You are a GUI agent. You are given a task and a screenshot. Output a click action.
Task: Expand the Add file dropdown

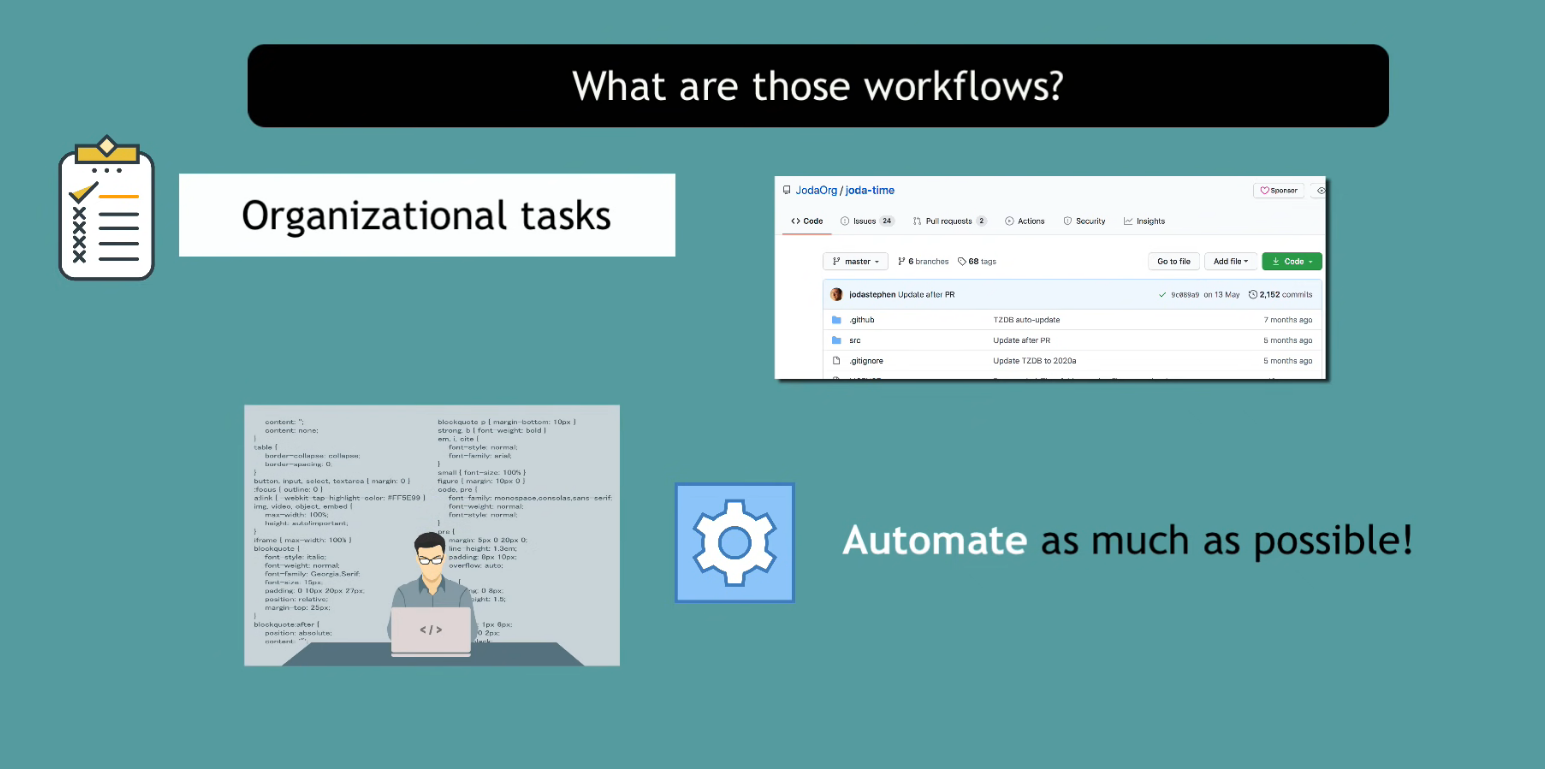tap(1230, 261)
